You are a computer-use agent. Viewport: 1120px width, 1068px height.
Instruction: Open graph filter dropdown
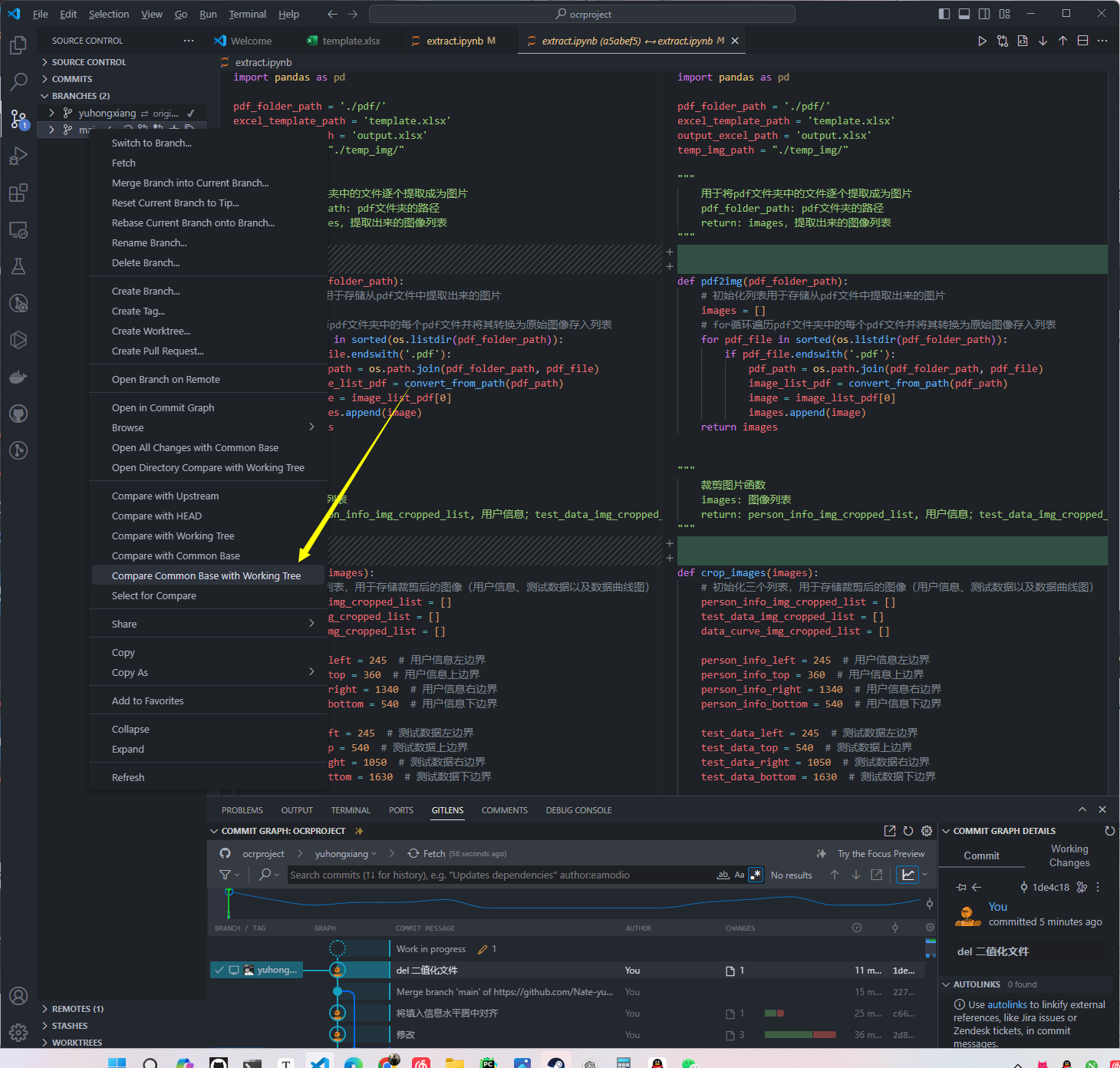coord(229,875)
